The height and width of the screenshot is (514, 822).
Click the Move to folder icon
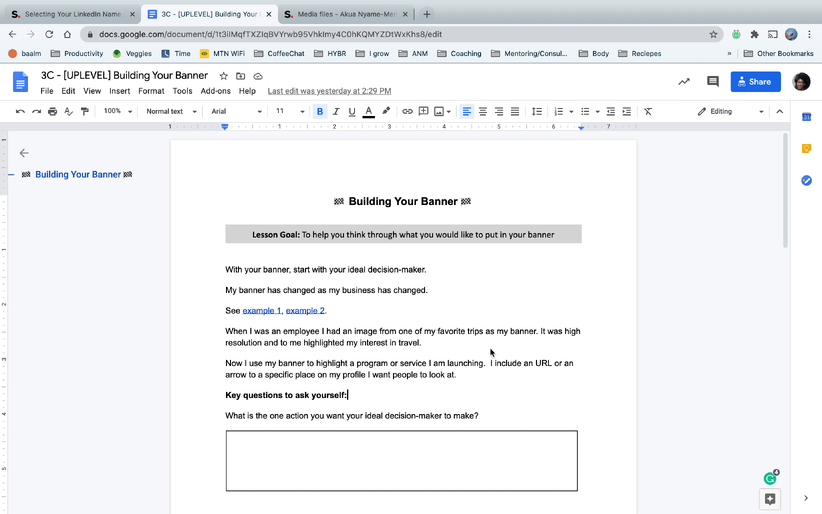(x=241, y=76)
